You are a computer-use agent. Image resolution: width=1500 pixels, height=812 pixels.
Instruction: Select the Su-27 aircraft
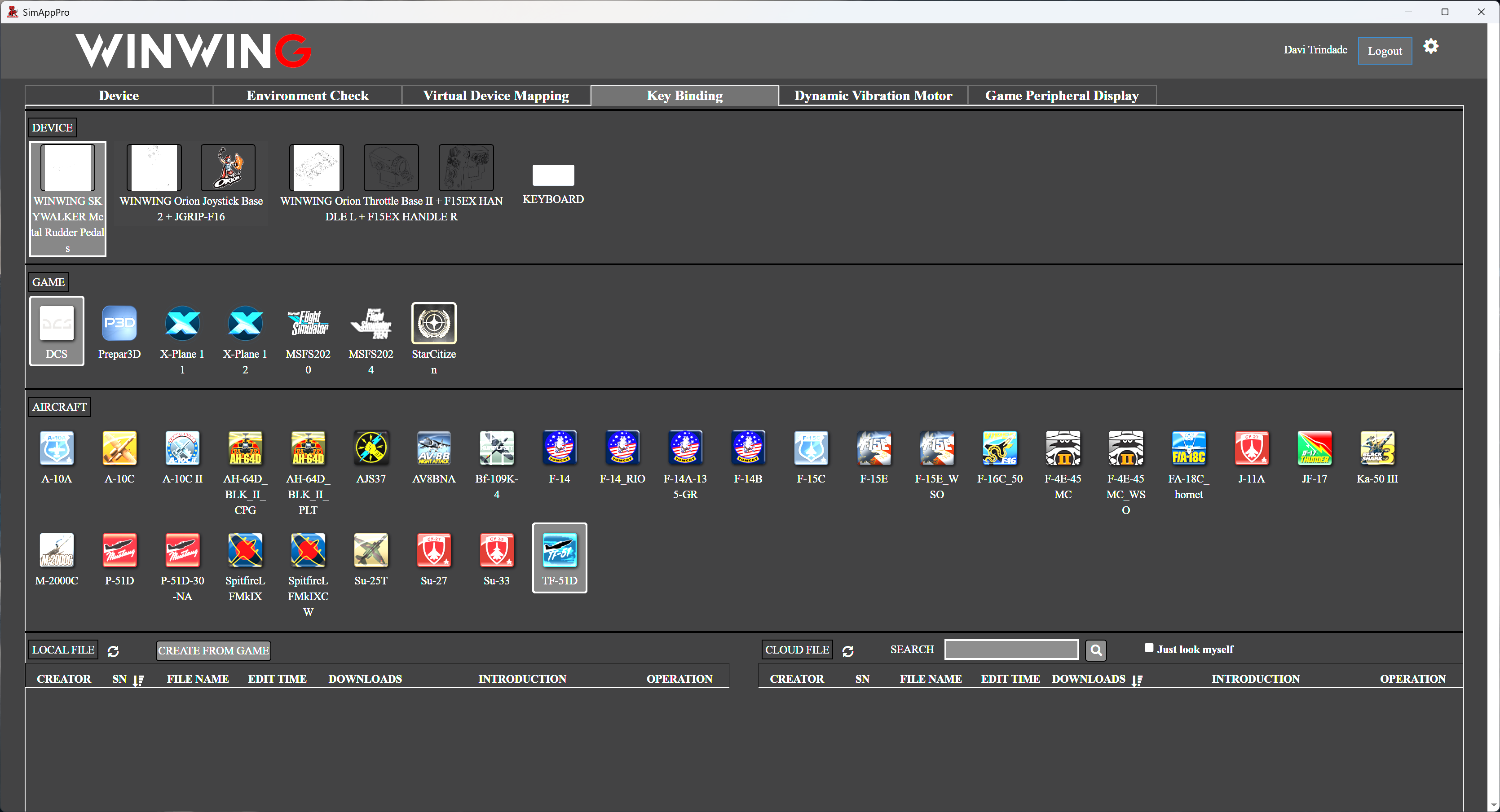coord(434,550)
